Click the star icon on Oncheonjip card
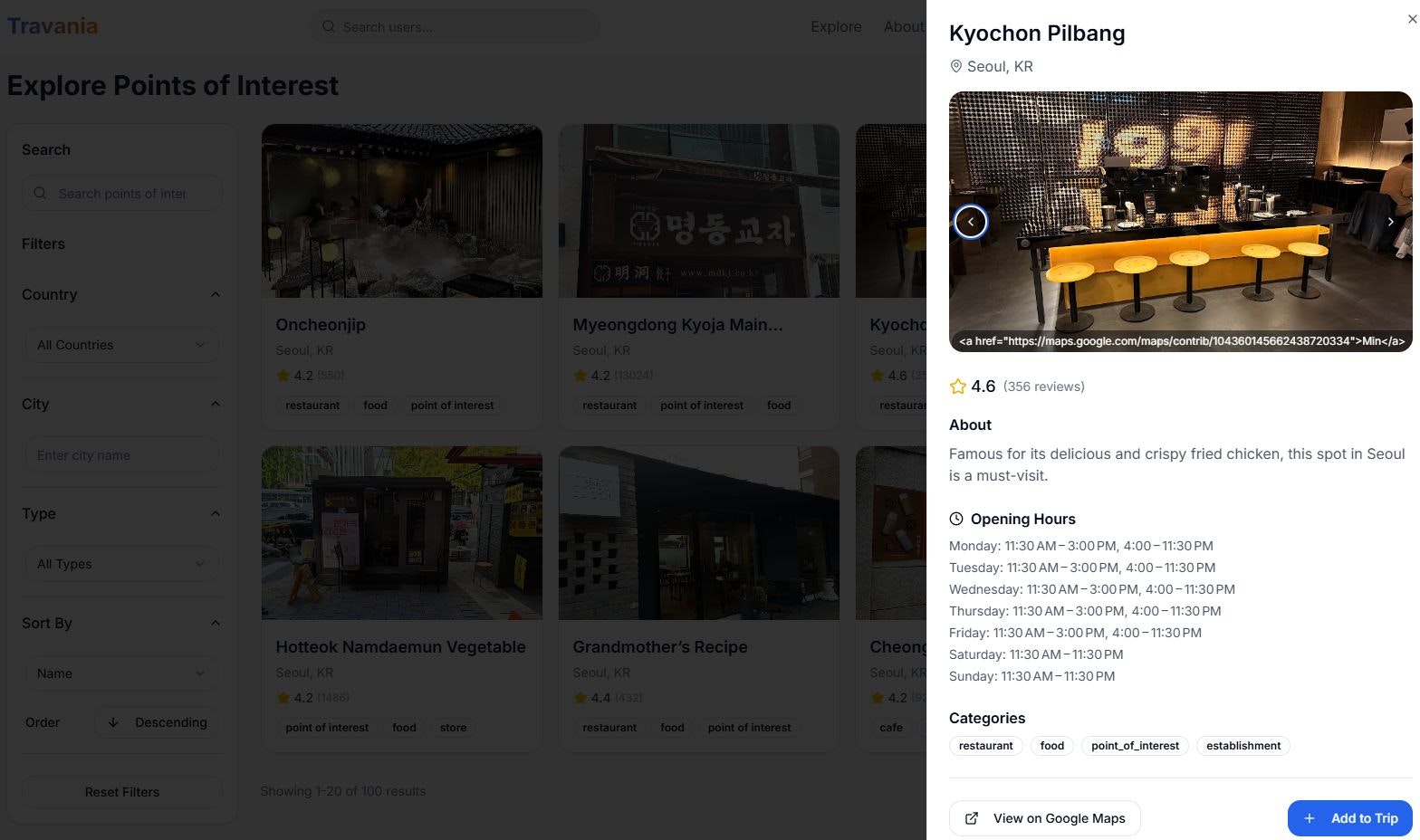The height and width of the screenshot is (840, 1420). click(x=283, y=376)
